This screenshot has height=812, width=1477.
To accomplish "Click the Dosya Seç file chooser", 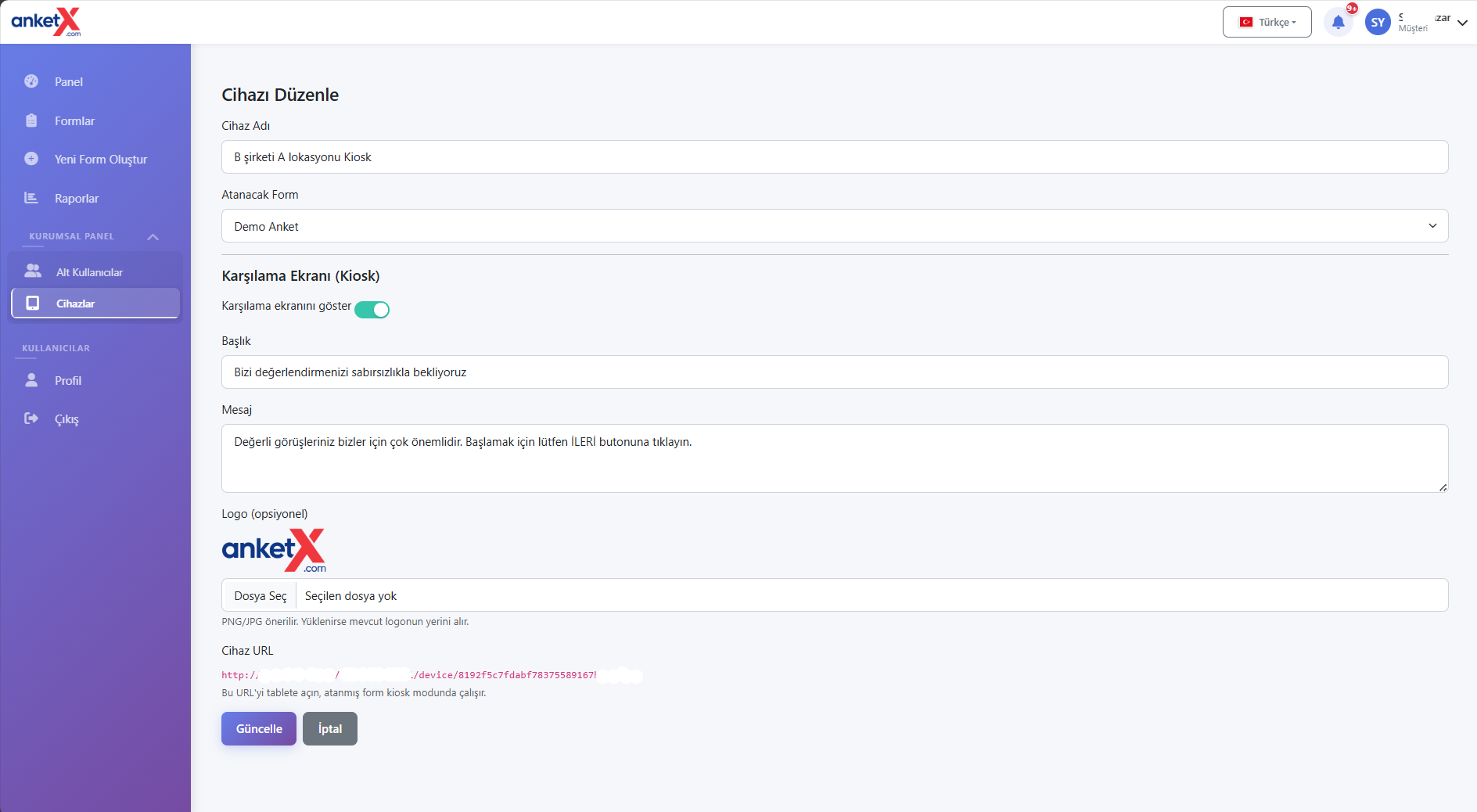I will tap(260, 595).
